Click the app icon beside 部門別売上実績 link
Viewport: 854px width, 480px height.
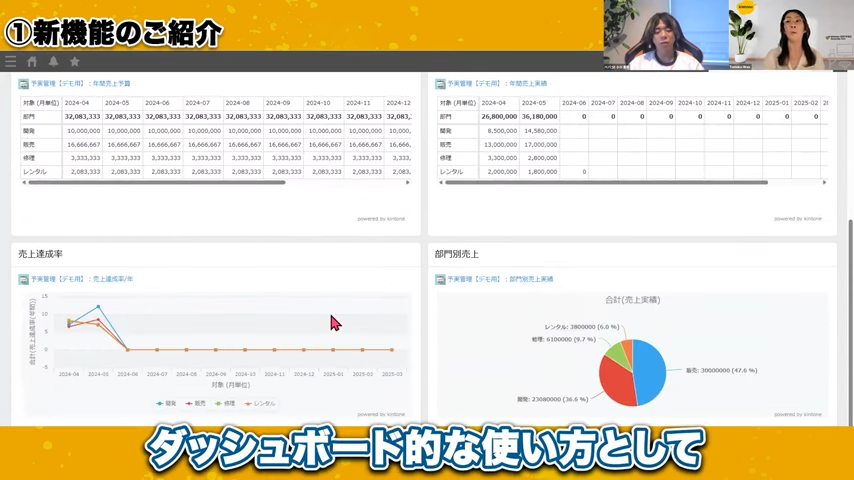(440, 280)
